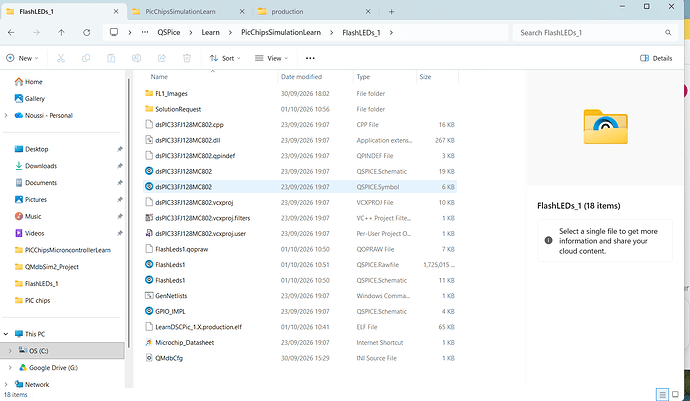
Task: Click the Share icon in toolbar
Action: (161, 58)
